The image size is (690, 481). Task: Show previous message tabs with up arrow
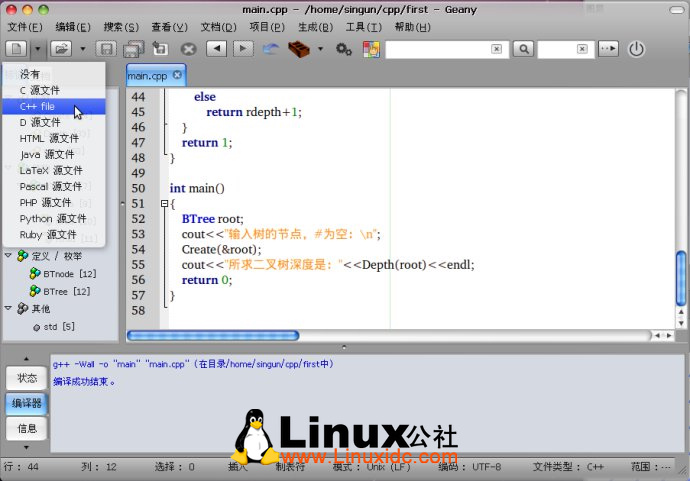pyautogui.click(x=26, y=359)
